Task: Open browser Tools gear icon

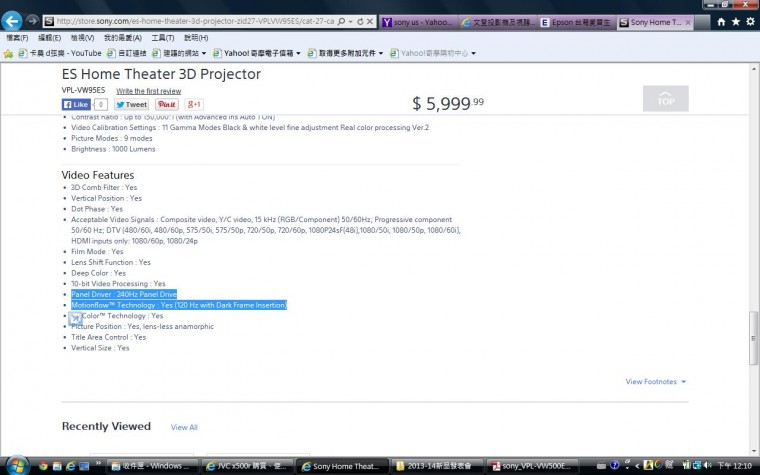Action: (x=750, y=20)
